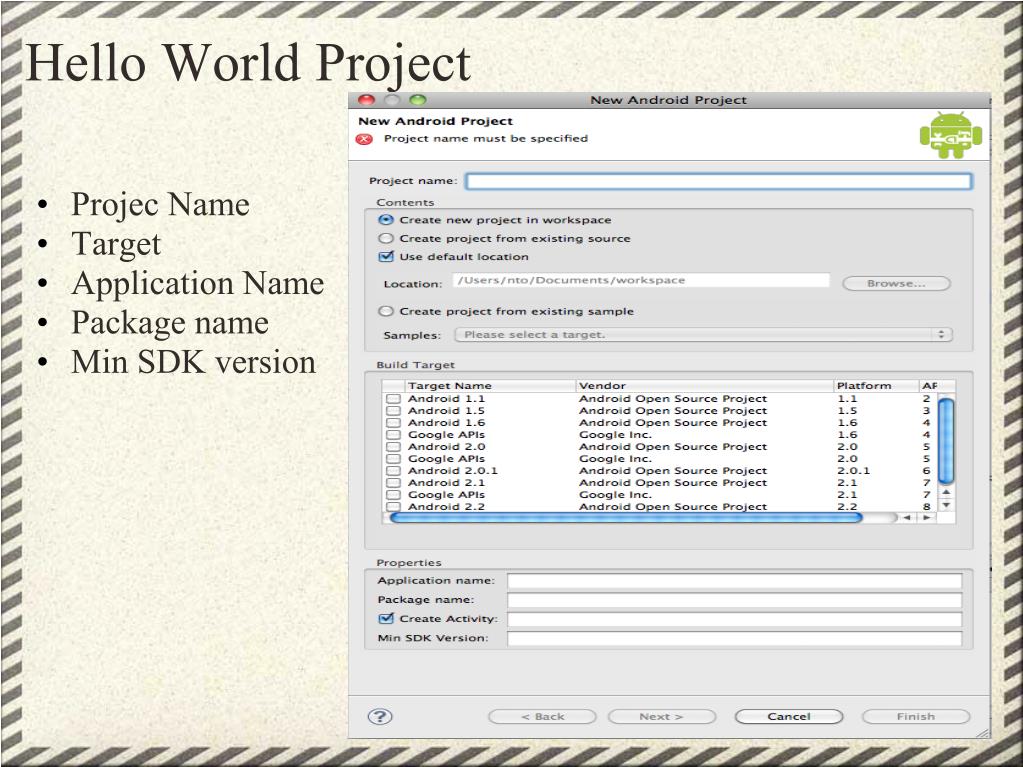
Task: Check the Android 2.1 build target
Action: 393,483
